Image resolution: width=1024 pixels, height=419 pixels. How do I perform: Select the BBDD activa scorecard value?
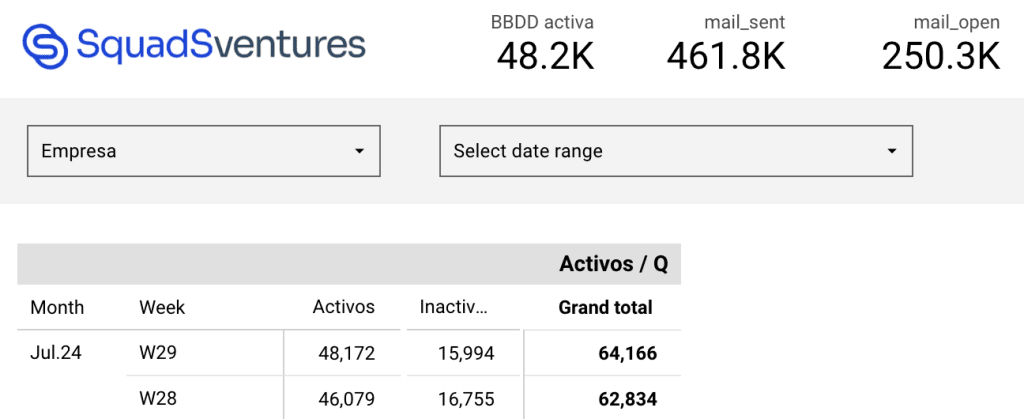tap(545, 55)
